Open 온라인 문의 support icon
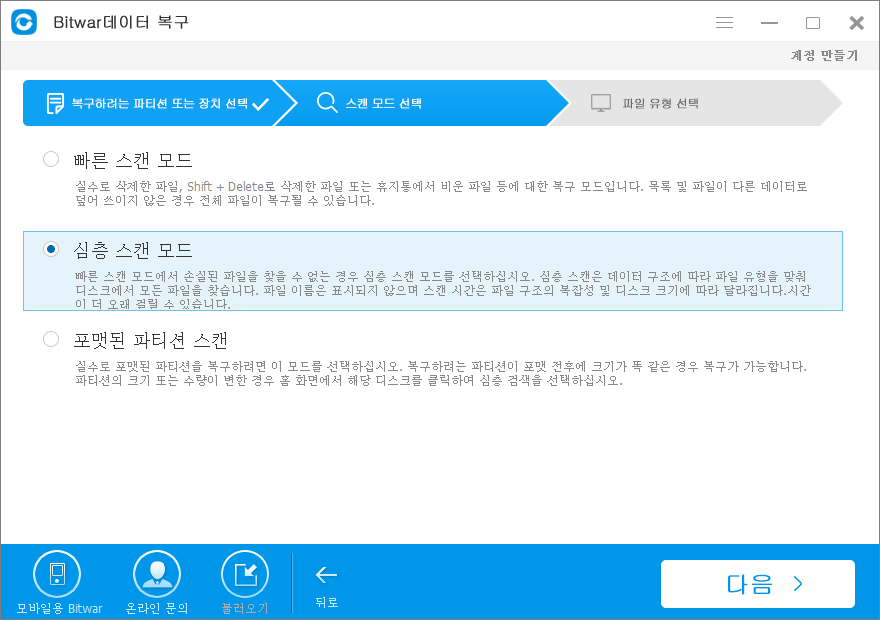Image resolution: width=880 pixels, height=620 pixels. pos(157,574)
